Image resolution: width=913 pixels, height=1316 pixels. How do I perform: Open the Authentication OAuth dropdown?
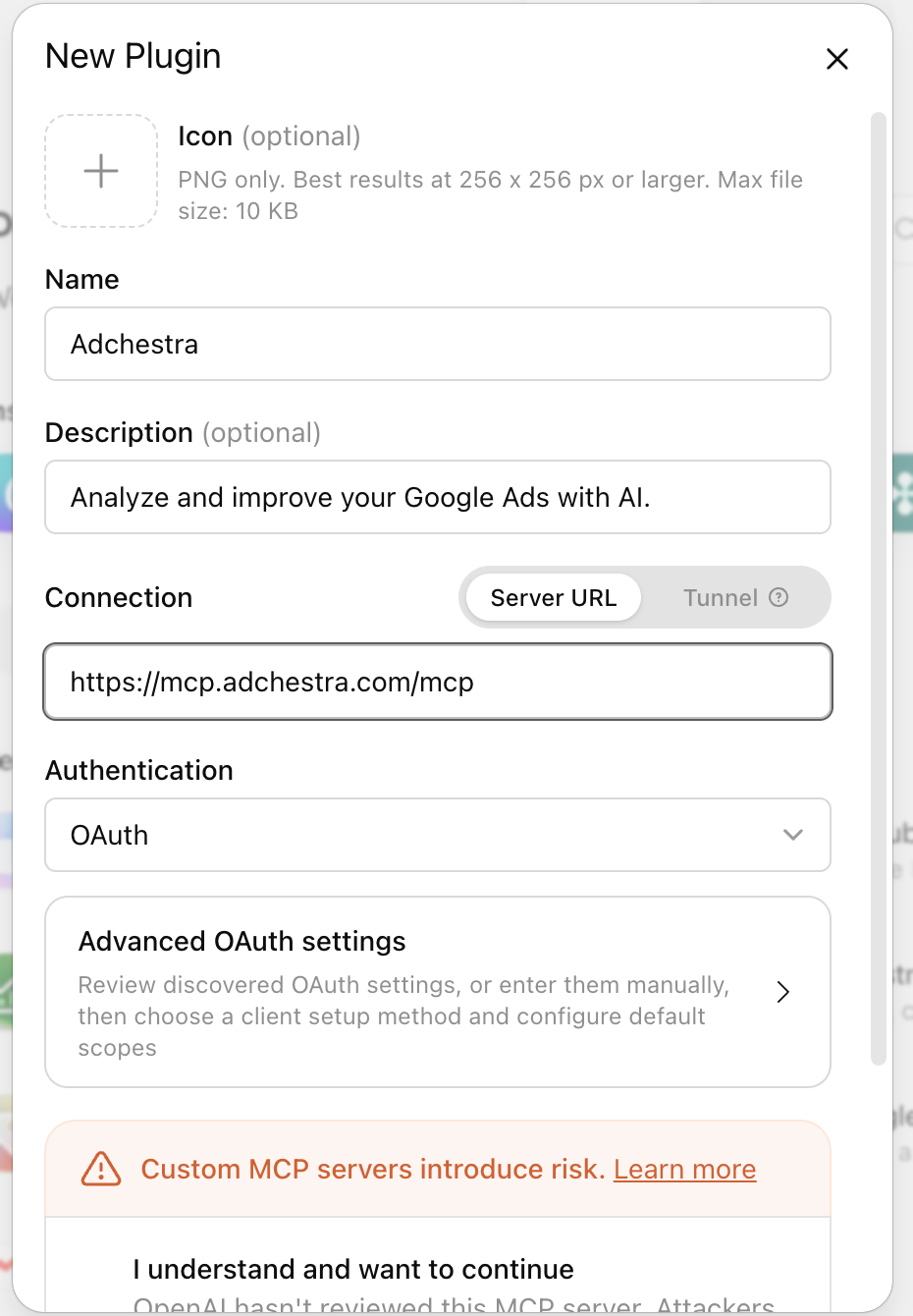coord(438,835)
